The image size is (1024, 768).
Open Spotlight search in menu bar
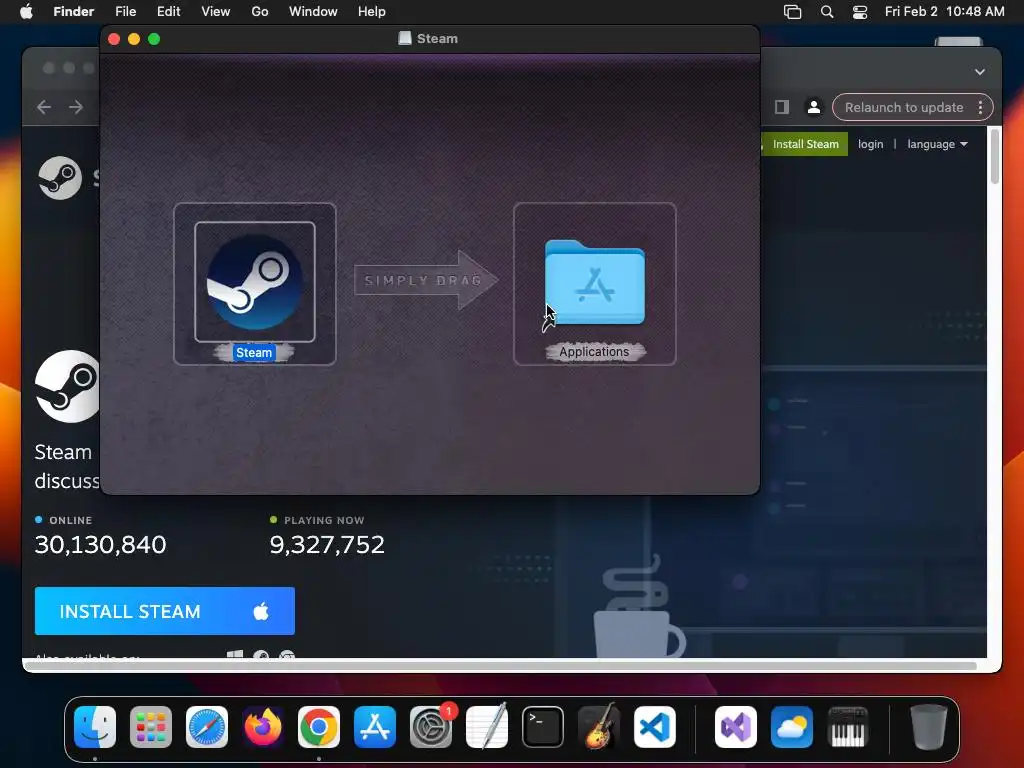pos(827,12)
